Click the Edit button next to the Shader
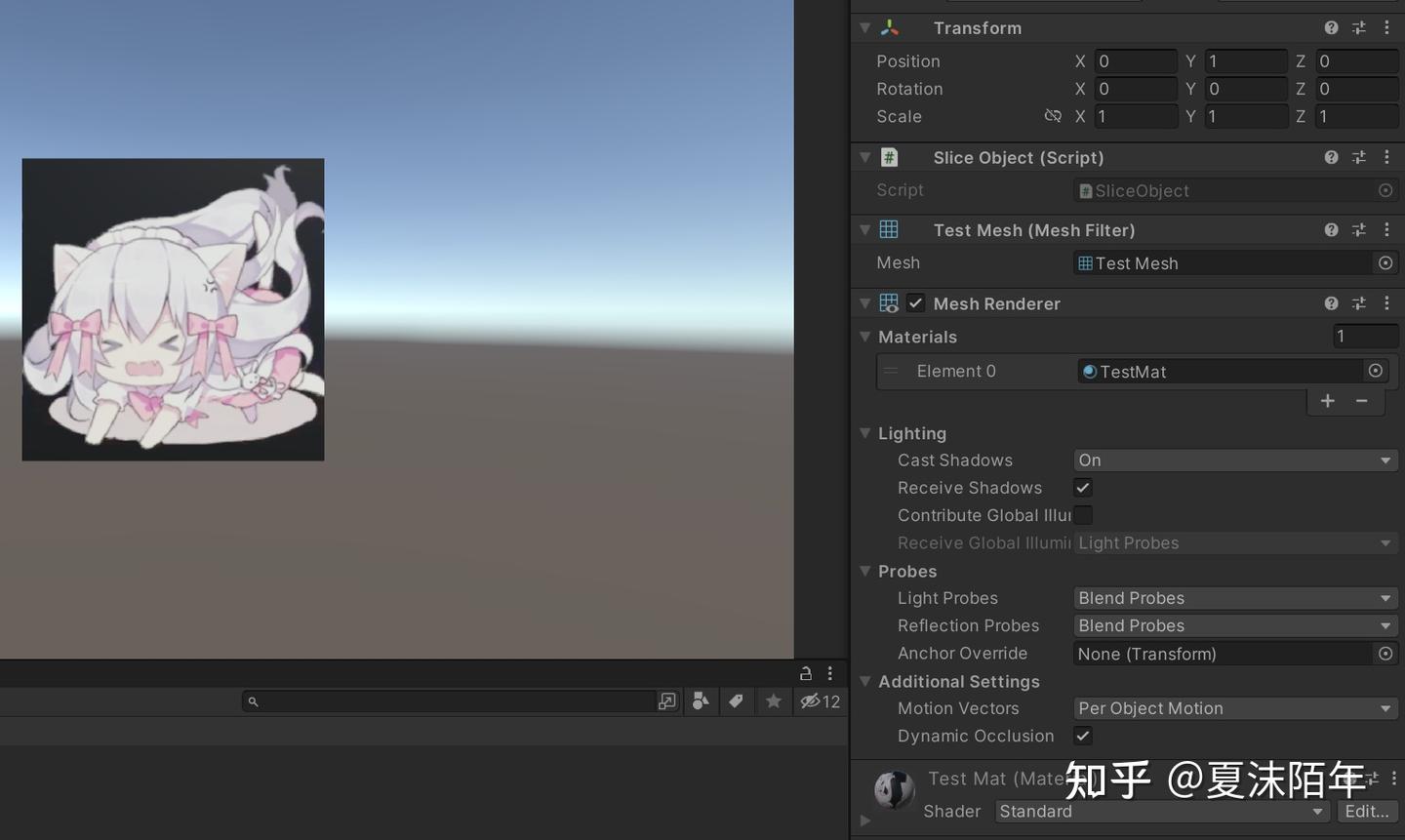1405x840 pixels. point(1366,811)
